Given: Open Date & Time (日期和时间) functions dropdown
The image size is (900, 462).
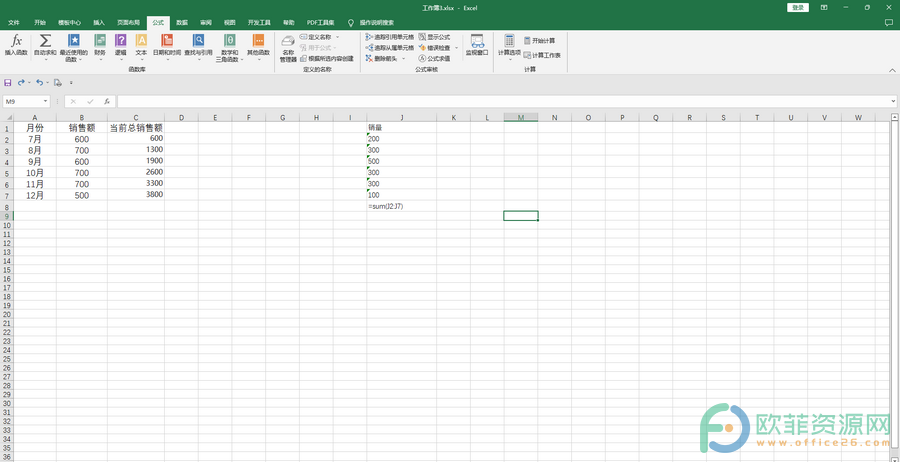Looking at the screenshot, I should point(167,48).
